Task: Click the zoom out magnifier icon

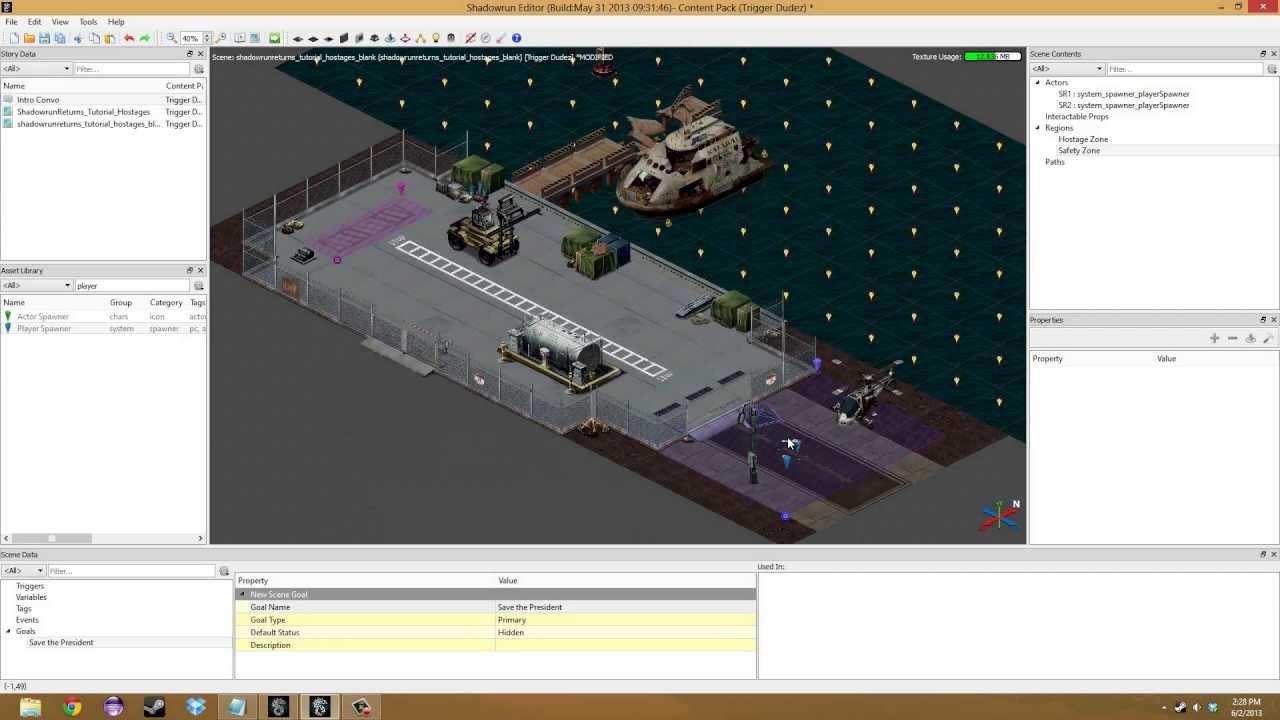Action: (171, 38)
